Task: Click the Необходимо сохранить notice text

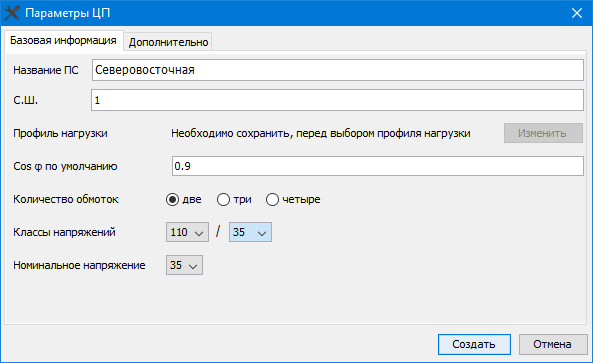Action: pos(321,133)
